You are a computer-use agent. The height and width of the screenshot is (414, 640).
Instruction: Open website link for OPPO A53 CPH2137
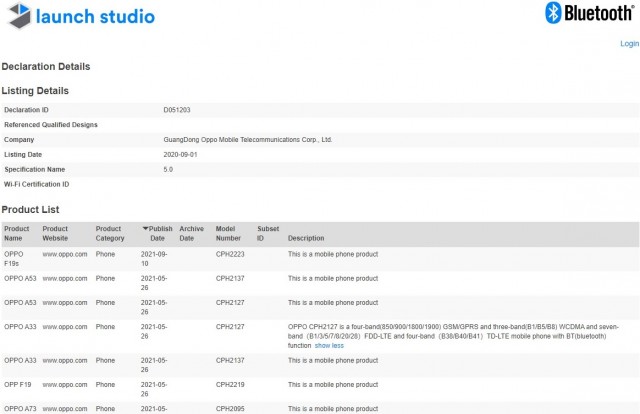(x=64, y=278)
